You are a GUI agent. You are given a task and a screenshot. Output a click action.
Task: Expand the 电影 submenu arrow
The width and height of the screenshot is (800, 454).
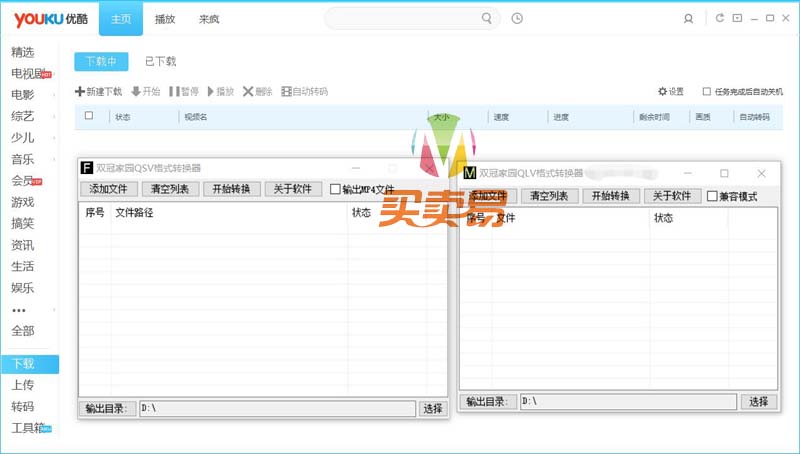[x=54, y=95]
